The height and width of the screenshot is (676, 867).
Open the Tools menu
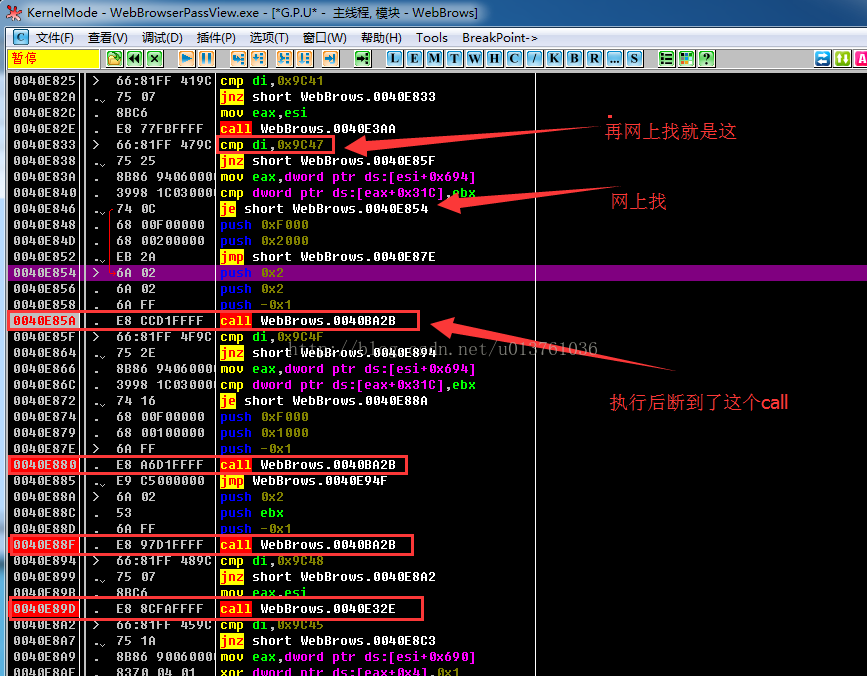click(431, 38)
